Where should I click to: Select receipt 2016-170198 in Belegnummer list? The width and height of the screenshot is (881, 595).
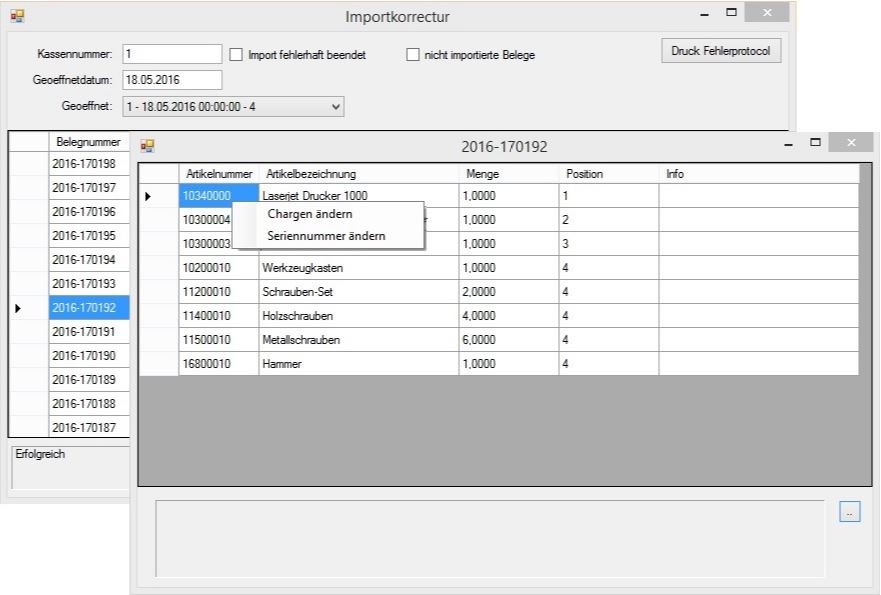tap(84, 164)
